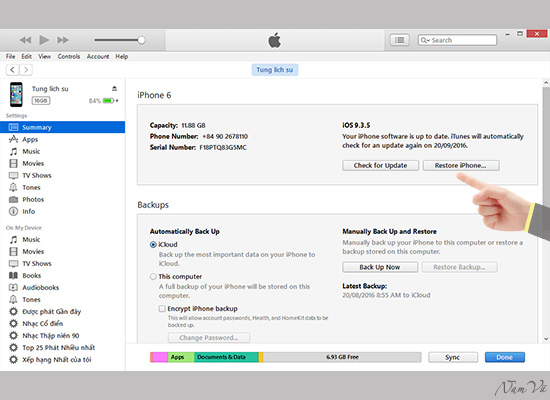The image size is (550, 400).
Task: Open the Help menu
Action: tap(122, 56)
